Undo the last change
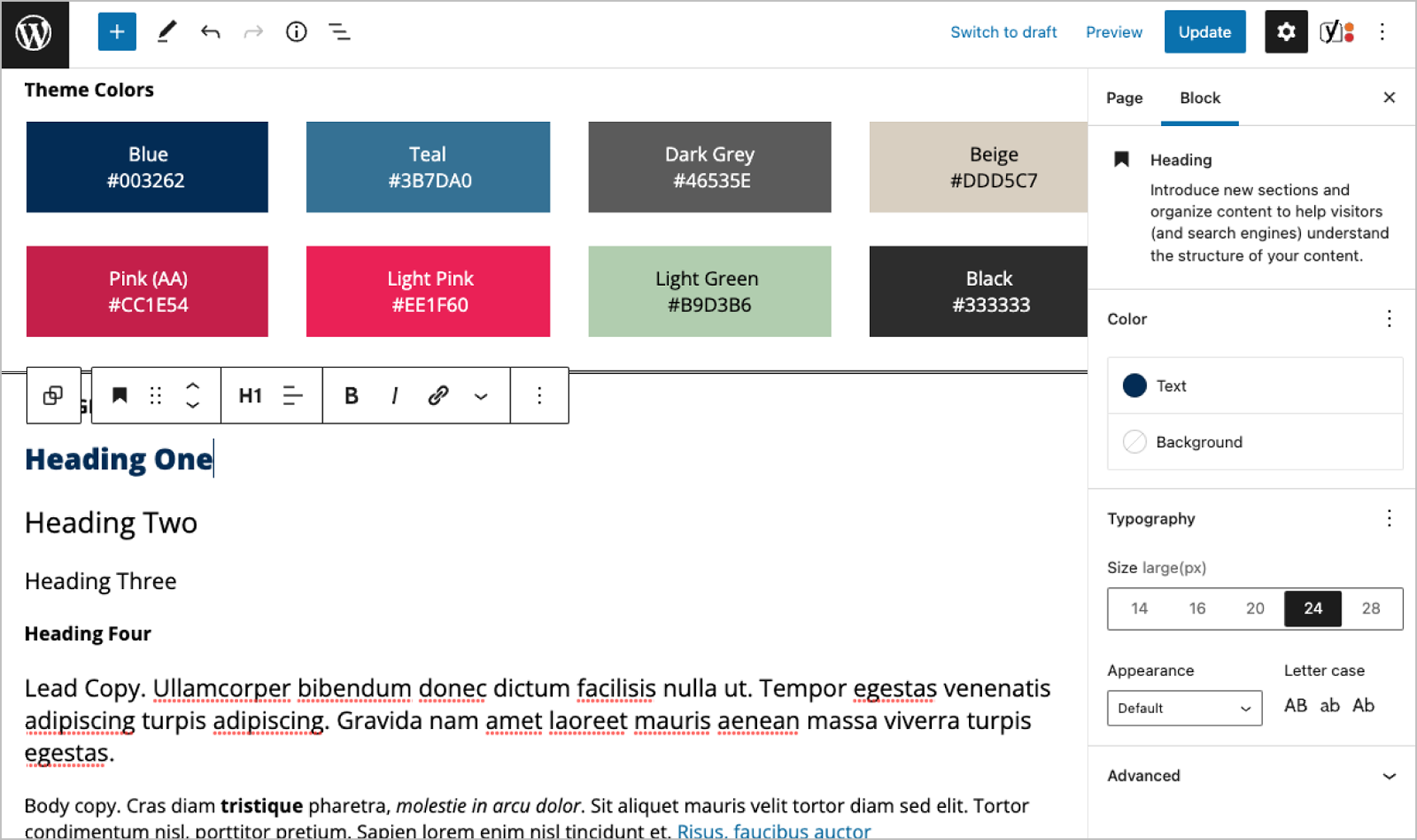1417x840 pixels. tap(210, 32)
